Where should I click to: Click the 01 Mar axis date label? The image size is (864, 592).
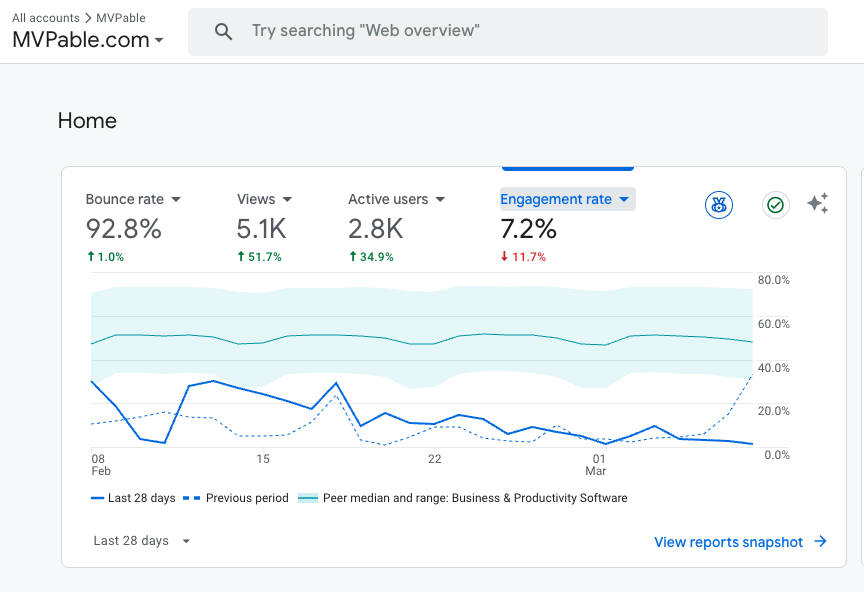(596, 465)
